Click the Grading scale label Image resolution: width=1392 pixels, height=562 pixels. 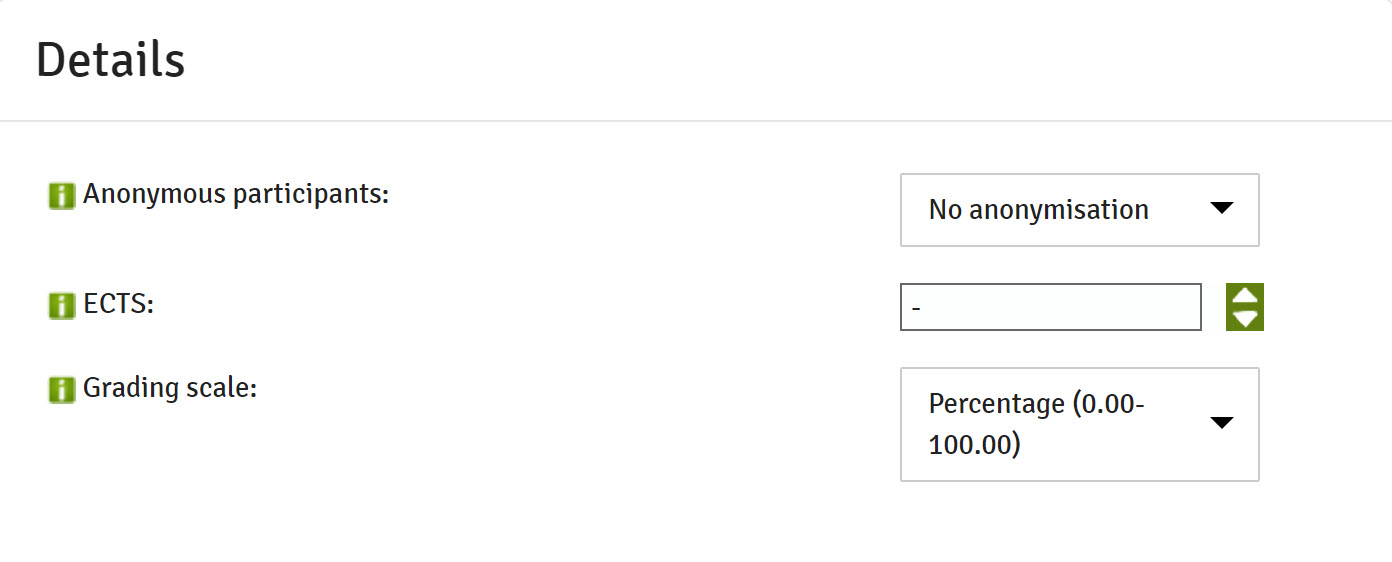[170, 388]
